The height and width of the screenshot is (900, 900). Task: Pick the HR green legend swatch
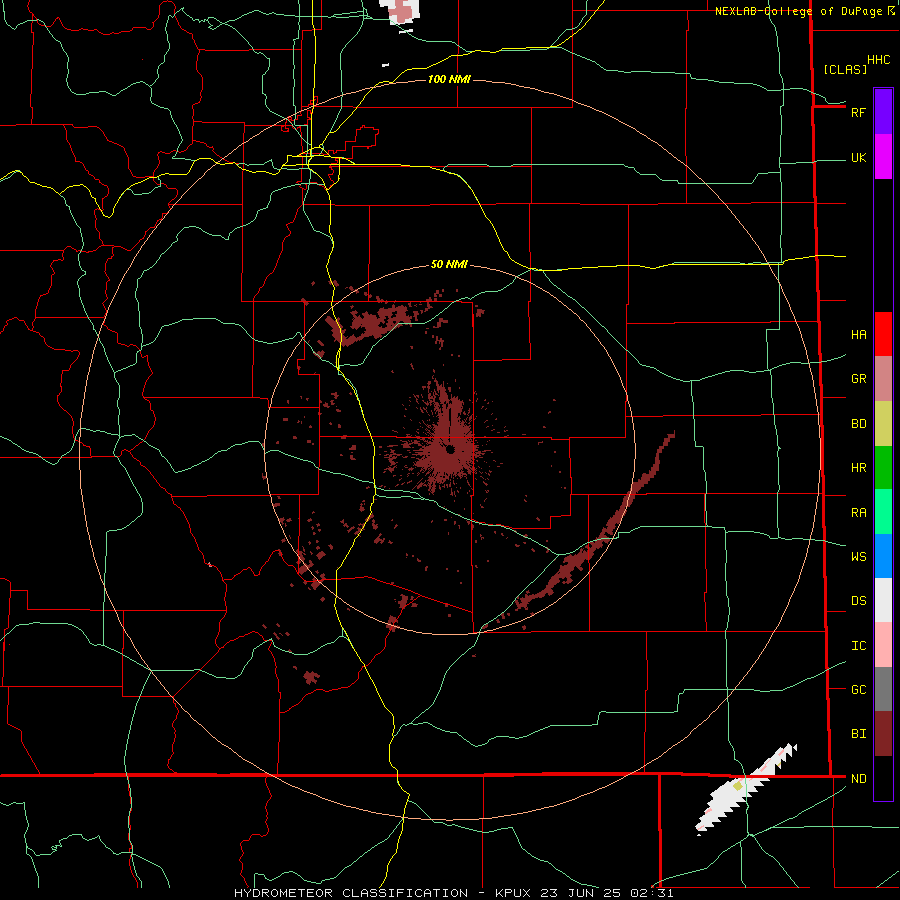883,468
